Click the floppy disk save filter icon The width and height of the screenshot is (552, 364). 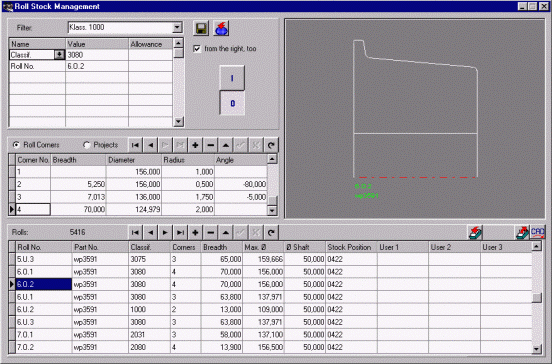[201, 29]
